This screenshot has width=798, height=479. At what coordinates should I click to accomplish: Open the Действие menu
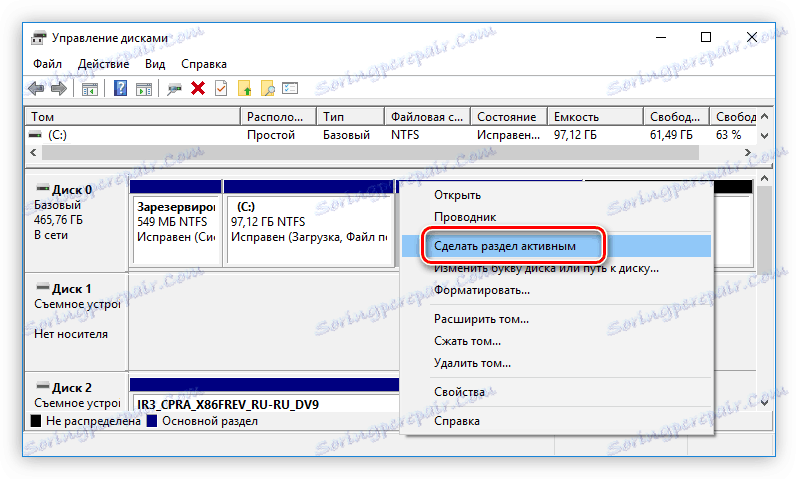pyautogui.click(x=103, y=64)
